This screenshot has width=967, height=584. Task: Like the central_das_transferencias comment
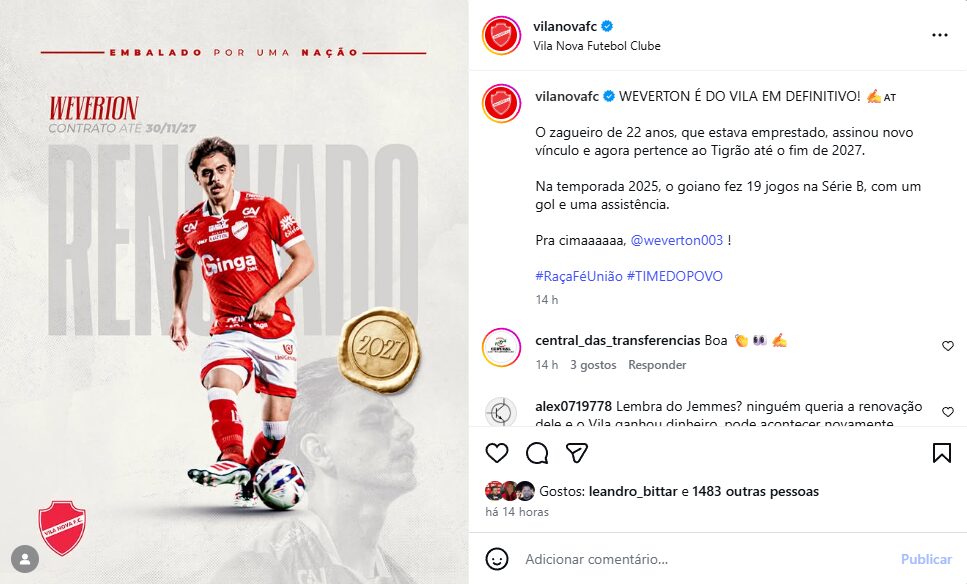tap(948, 346)
